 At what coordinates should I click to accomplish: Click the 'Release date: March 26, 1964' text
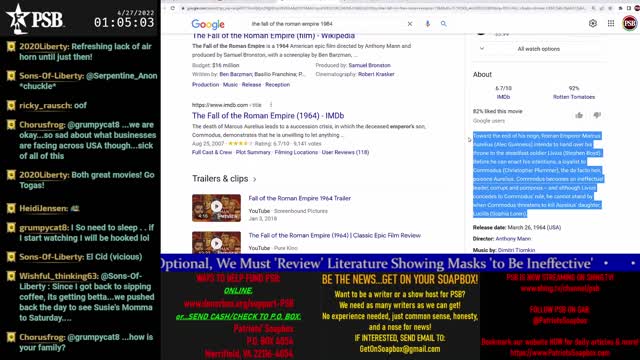click(517, 227)
